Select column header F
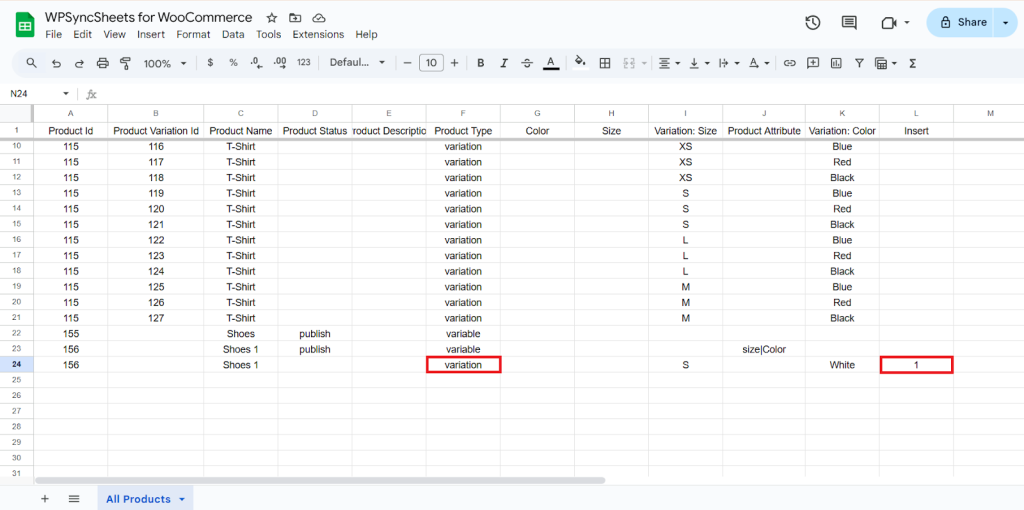Image resolution: width=1024 pixels, height=510 pixels. pos(463,113)
